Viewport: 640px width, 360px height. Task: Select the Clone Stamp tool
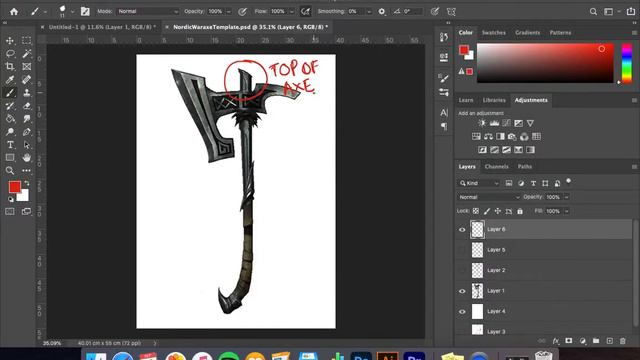[x=27, y=93]
